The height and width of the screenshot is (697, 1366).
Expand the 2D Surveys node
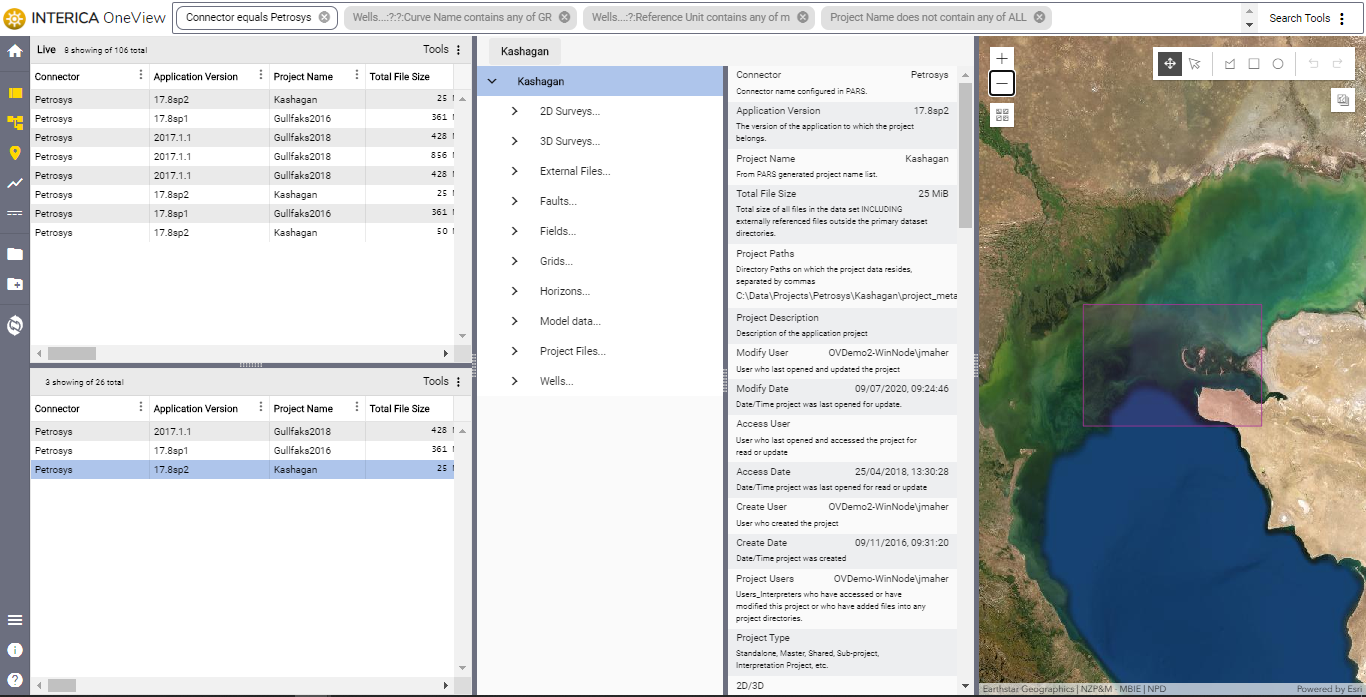(515, 112)
